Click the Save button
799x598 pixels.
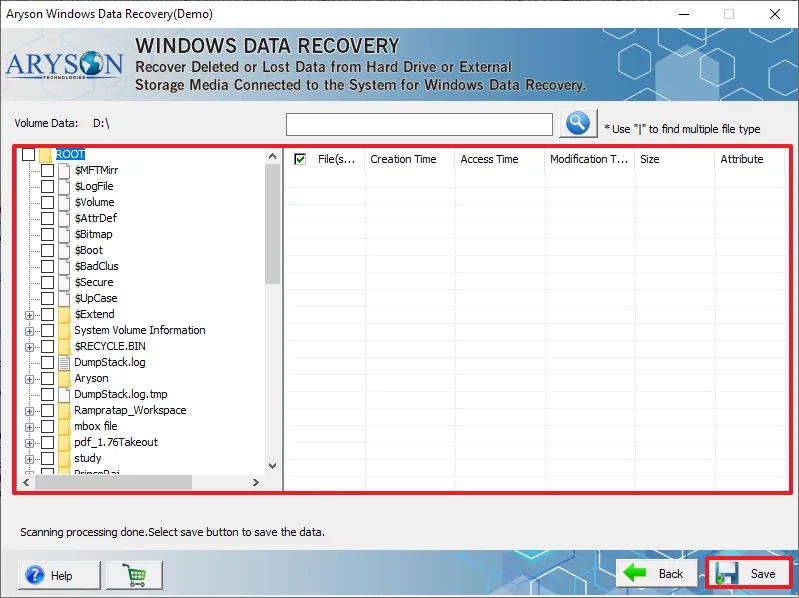[x=749, y=574]
